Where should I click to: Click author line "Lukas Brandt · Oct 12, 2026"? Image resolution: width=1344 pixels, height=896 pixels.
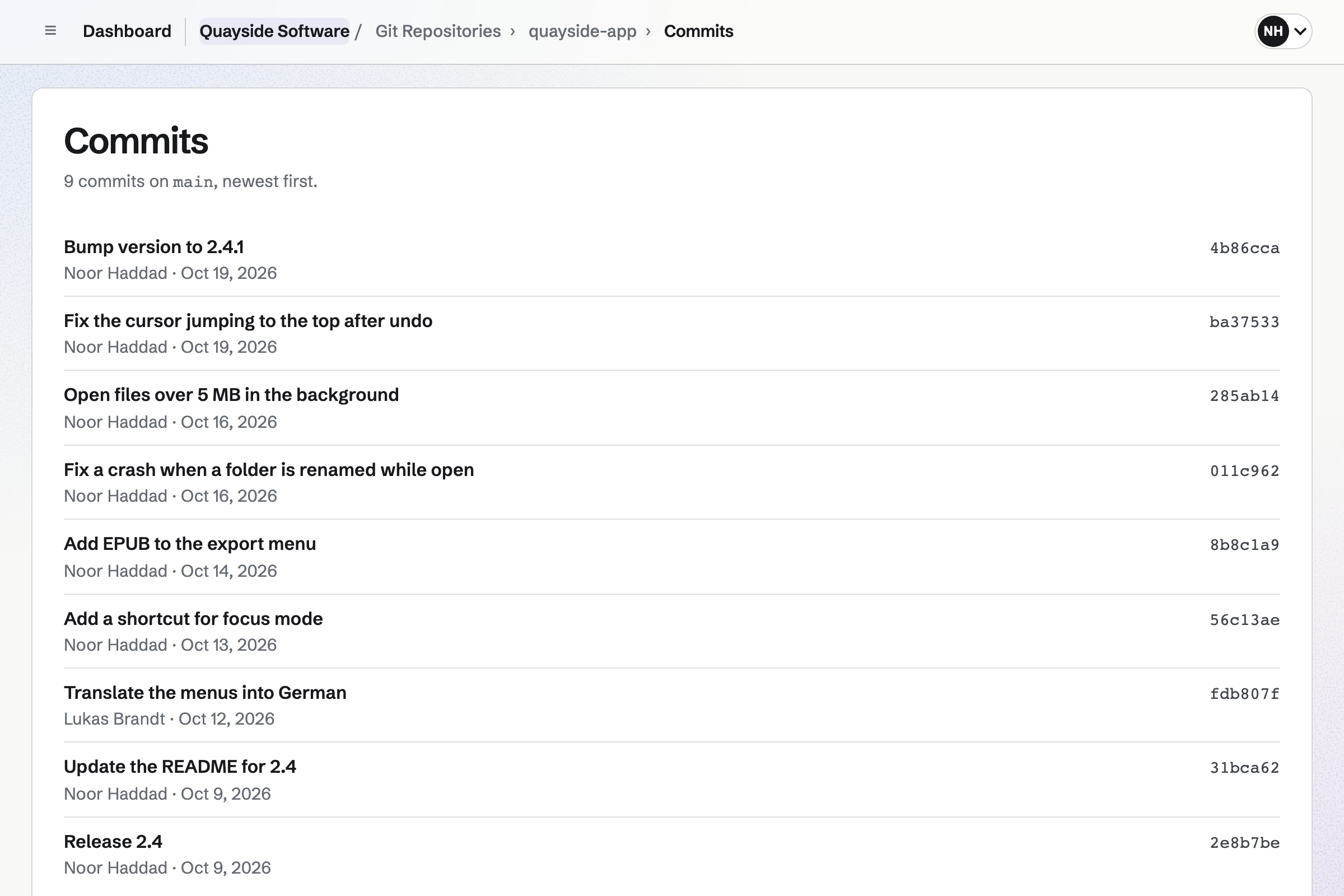(x=169, y=719)
